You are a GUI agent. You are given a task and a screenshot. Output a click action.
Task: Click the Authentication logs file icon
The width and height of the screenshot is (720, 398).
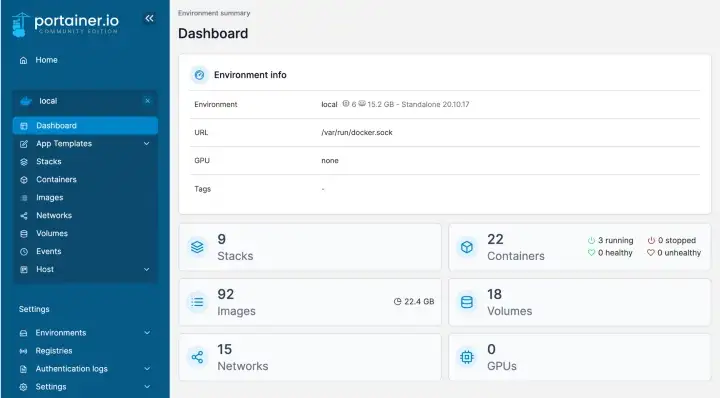click(23, 369)
